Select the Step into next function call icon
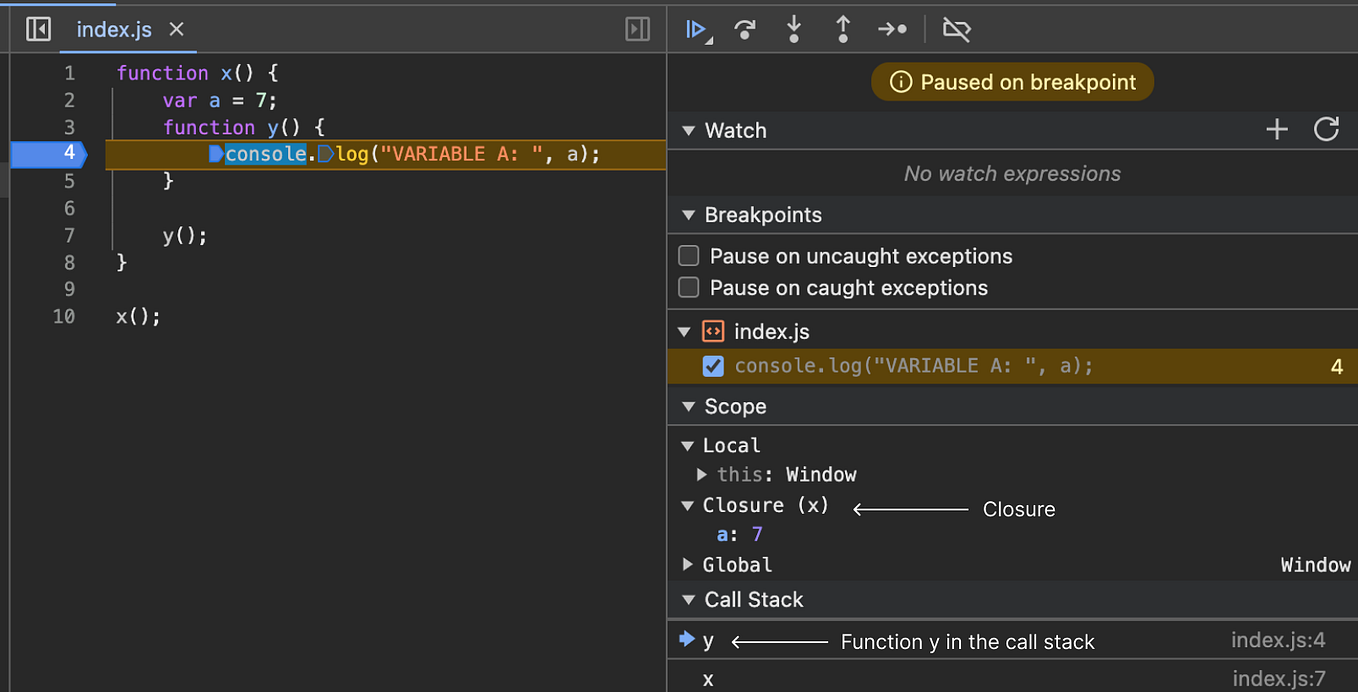1358x692 pixels. (x=793, y=29)
